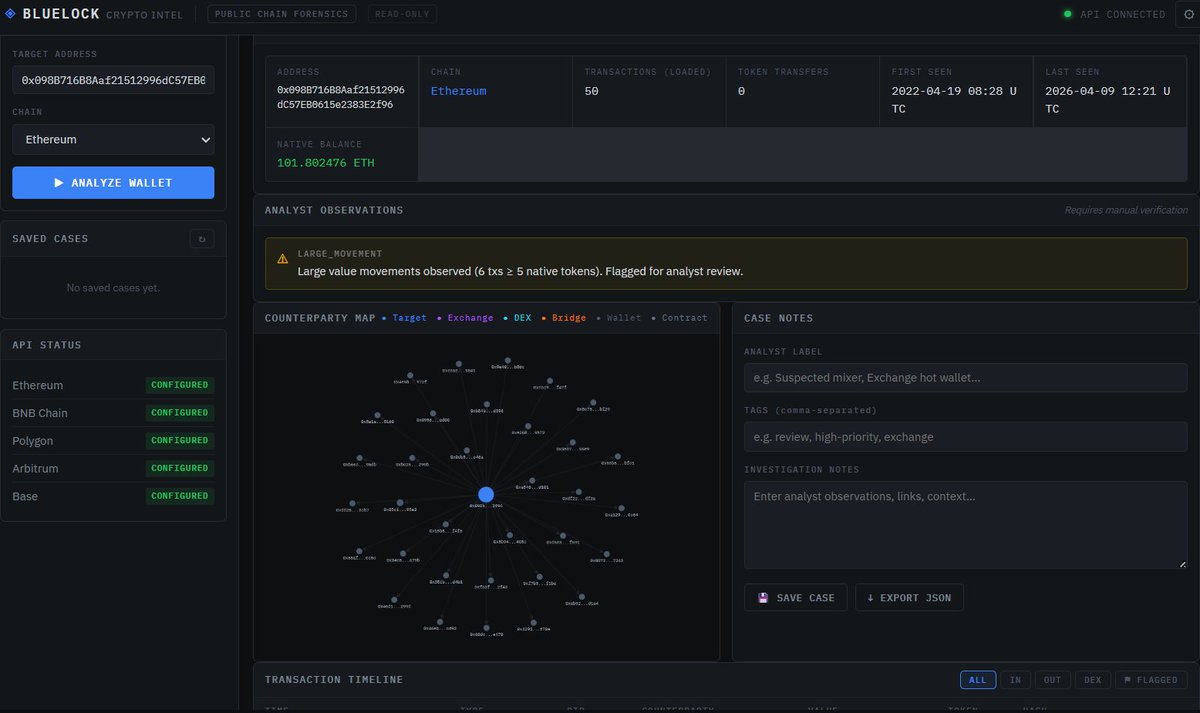Click Polygon CONFIGURED status badge
This screenshot has width=1200, height=713.
(180, 441)
